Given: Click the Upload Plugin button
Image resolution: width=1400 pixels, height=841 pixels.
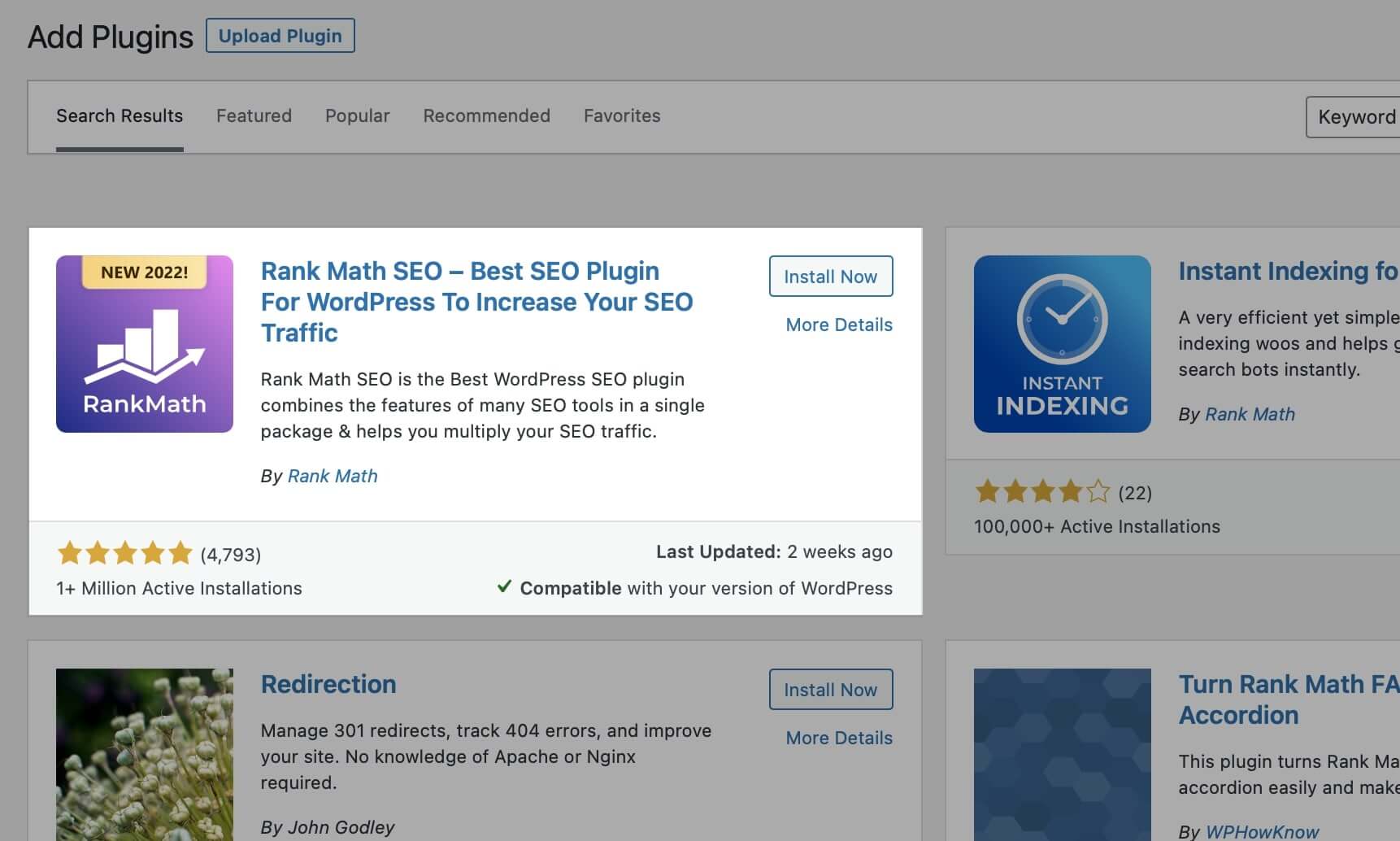Looking at the screenshot, I should click(x=280, y=36).
